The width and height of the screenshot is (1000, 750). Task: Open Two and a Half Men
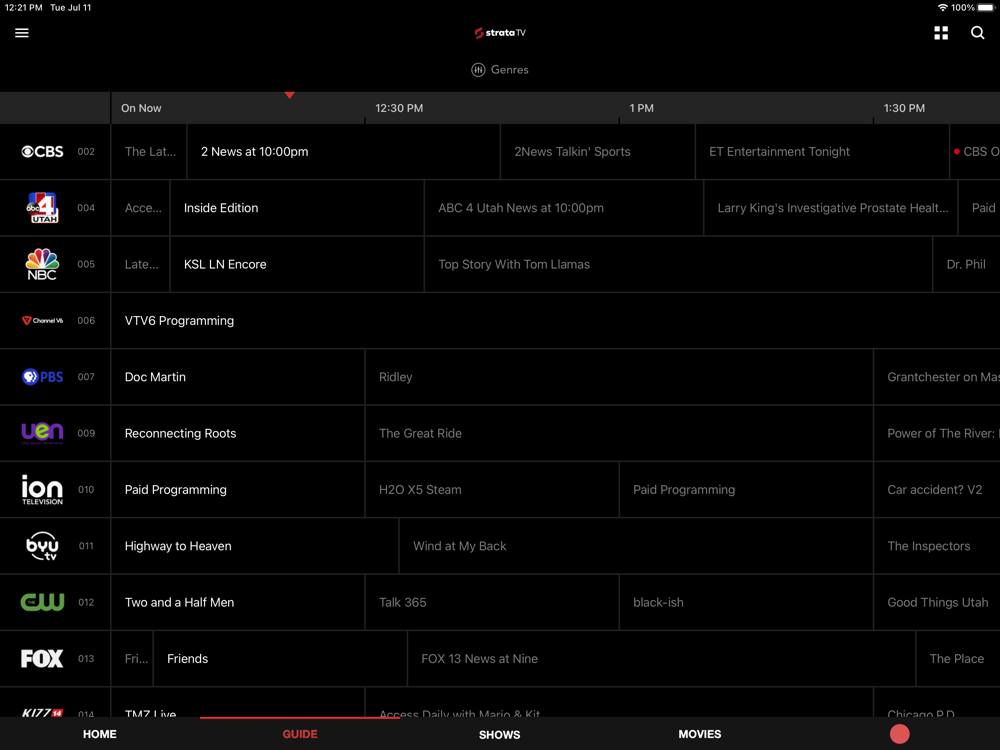tap(238, 602)
